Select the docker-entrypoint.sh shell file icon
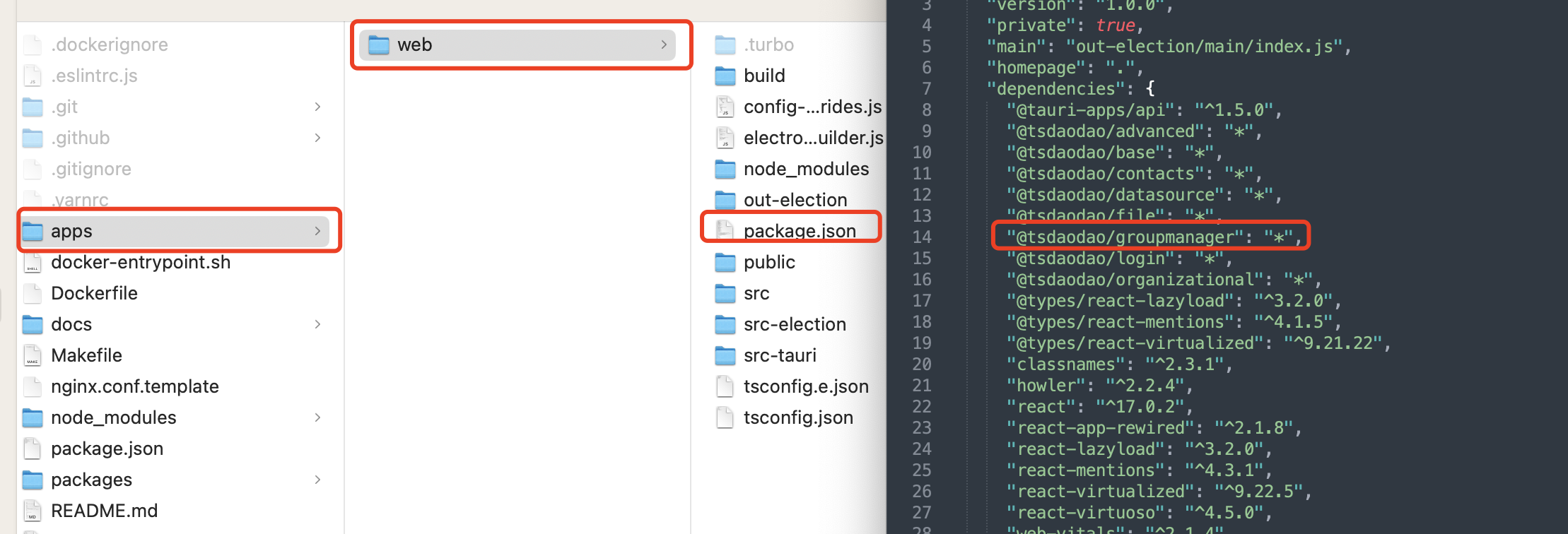 pyautogui.click(x=33, y=262)
